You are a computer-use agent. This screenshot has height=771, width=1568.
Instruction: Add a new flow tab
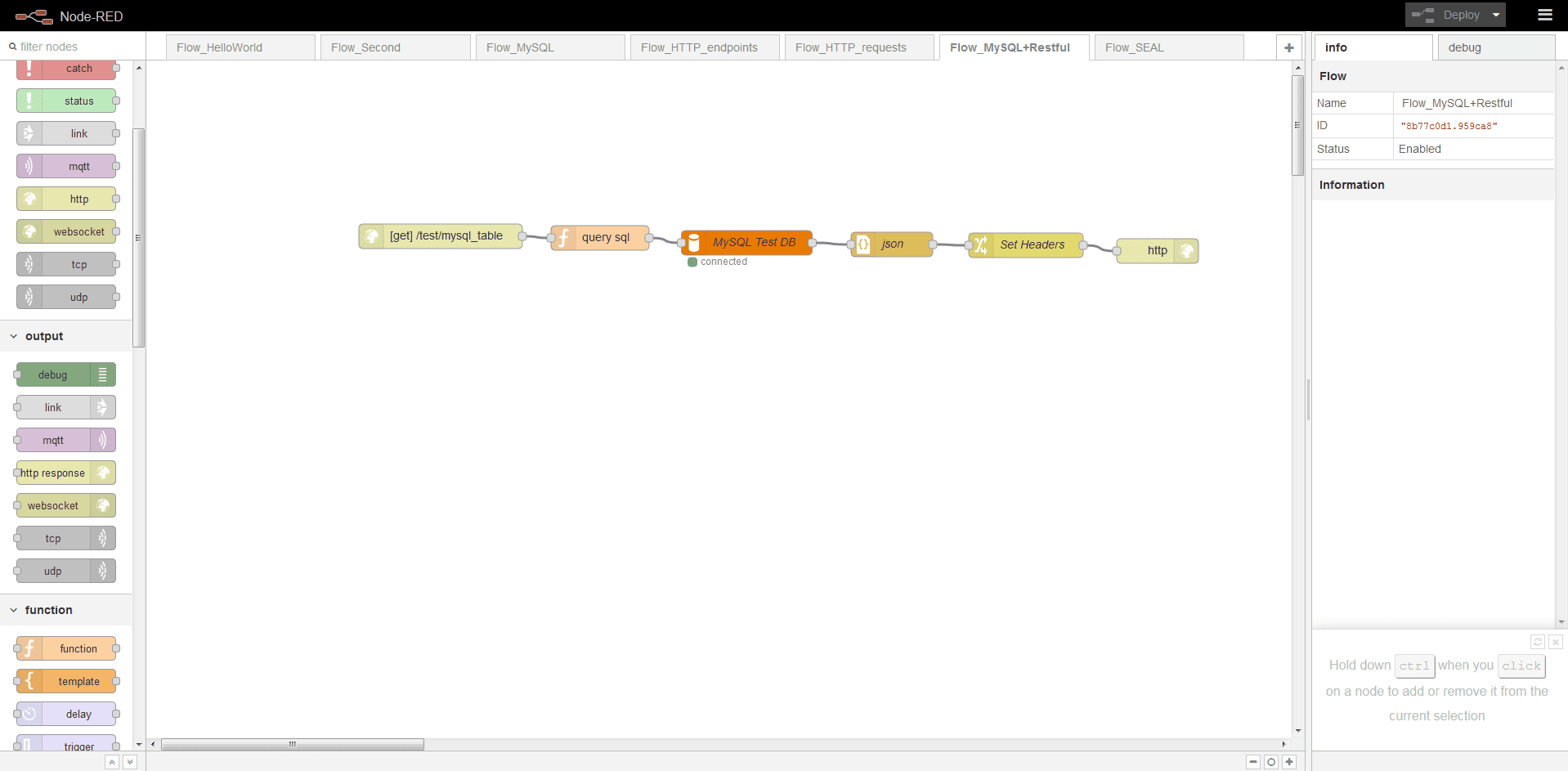(1288, 47)
